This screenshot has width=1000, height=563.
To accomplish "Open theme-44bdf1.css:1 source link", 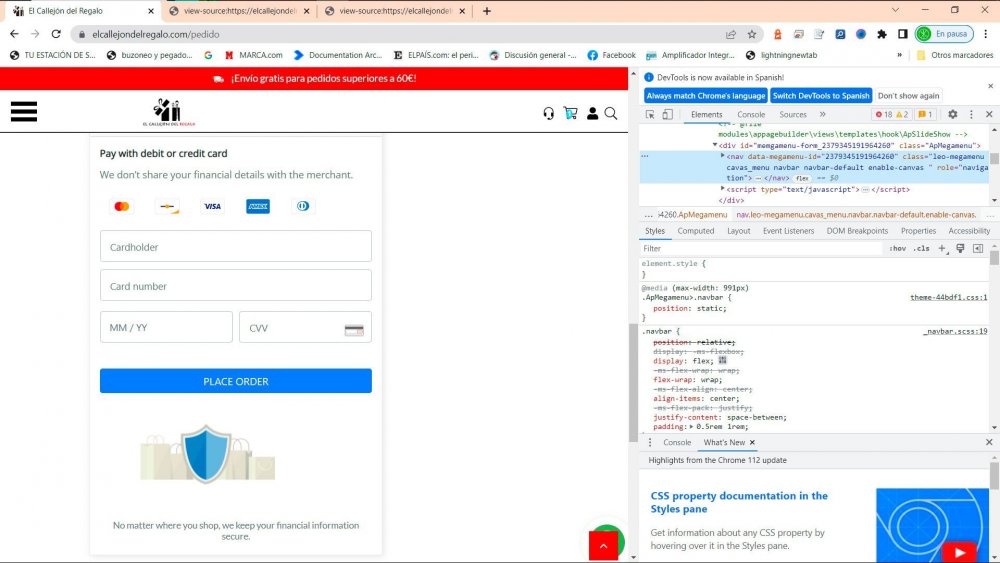I will [x=948, y=298].
